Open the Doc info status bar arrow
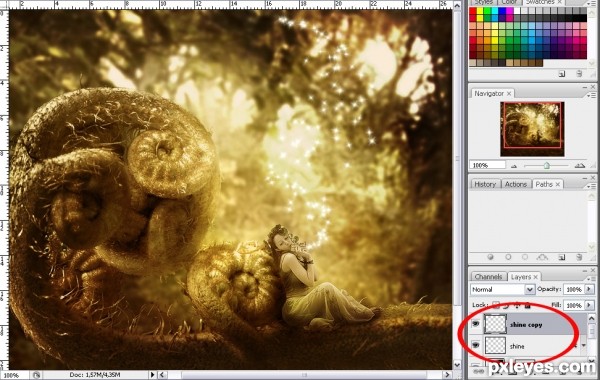Screen dimensions: 600x380 (x=152, y=375)
